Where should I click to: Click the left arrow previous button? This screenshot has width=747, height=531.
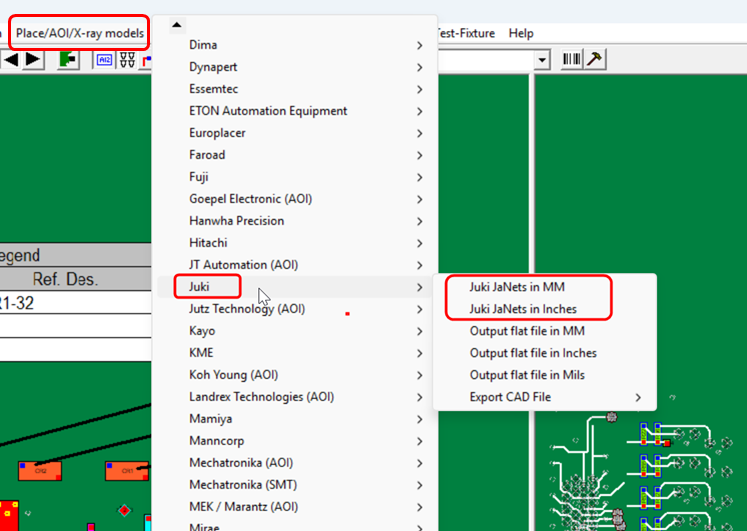11,60
